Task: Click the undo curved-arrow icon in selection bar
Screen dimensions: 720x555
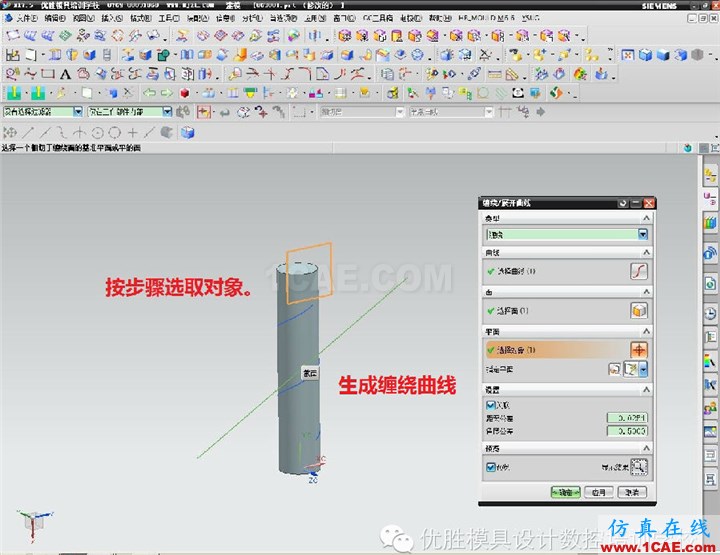Action: click(225, 112)
